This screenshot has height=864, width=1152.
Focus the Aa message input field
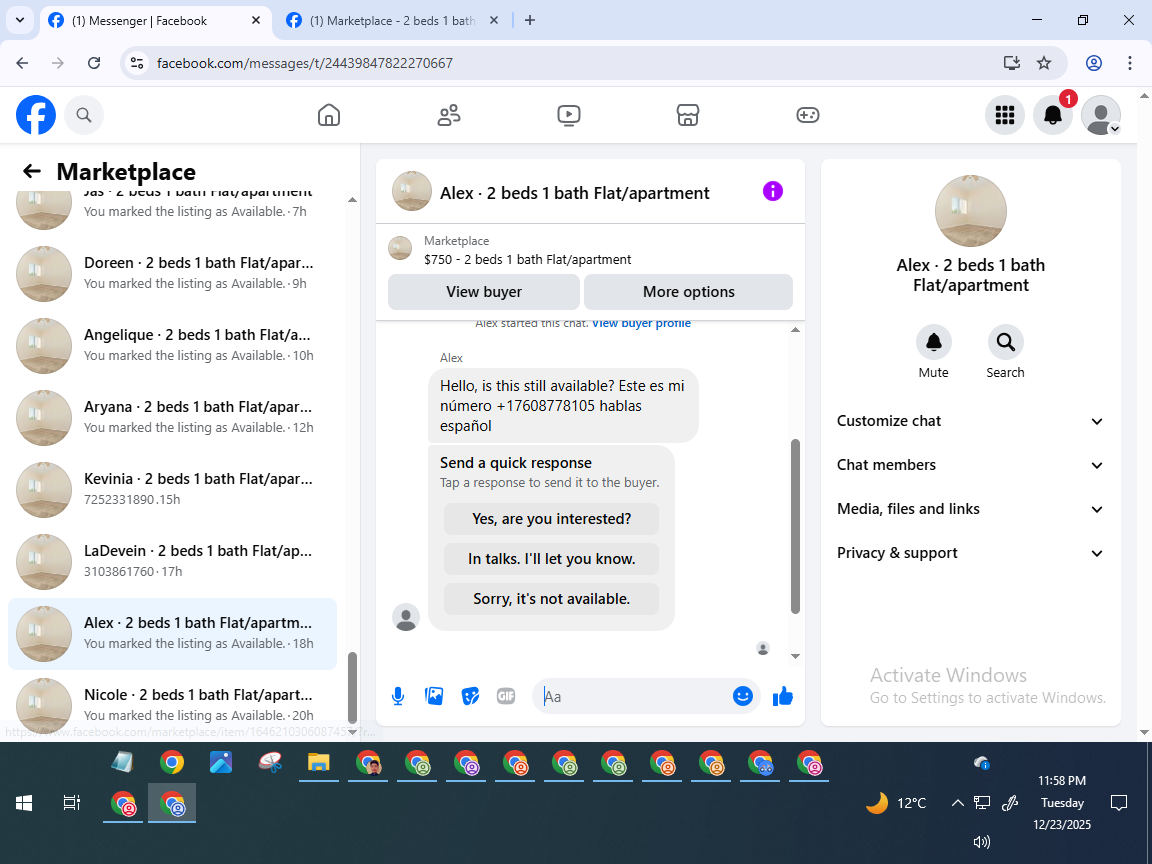(636, 696)
